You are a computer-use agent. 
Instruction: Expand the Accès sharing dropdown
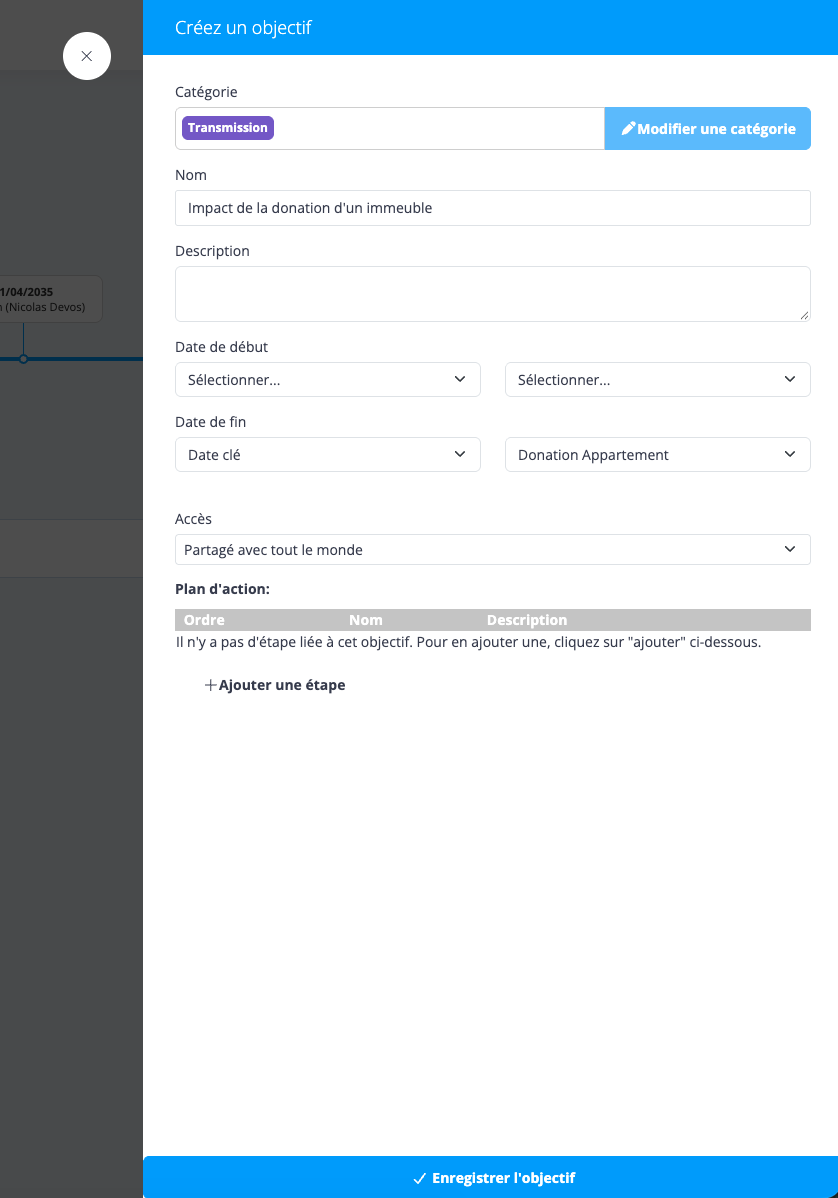click(x=493, y=549)
